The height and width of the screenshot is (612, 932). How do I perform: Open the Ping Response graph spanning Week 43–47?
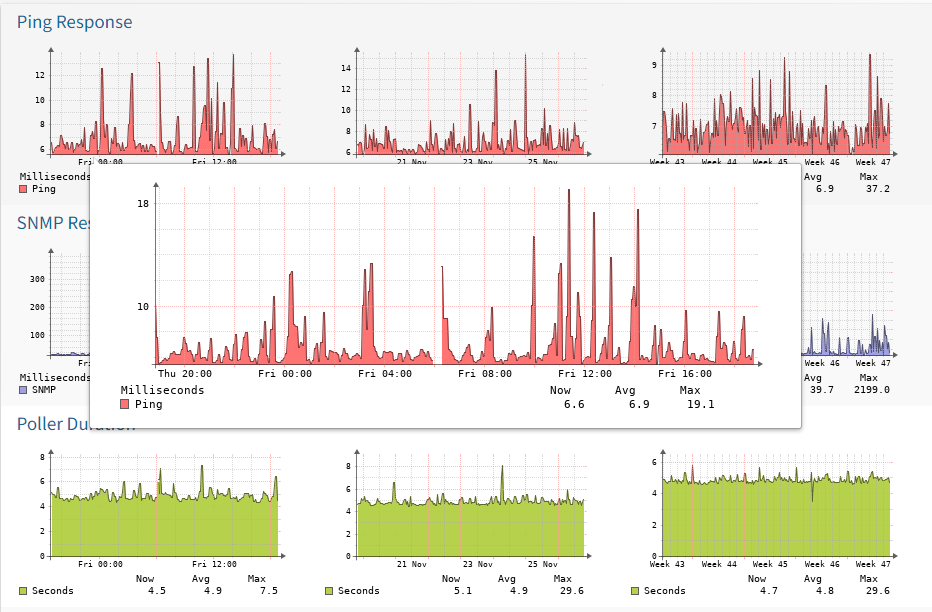coord(772,106)
